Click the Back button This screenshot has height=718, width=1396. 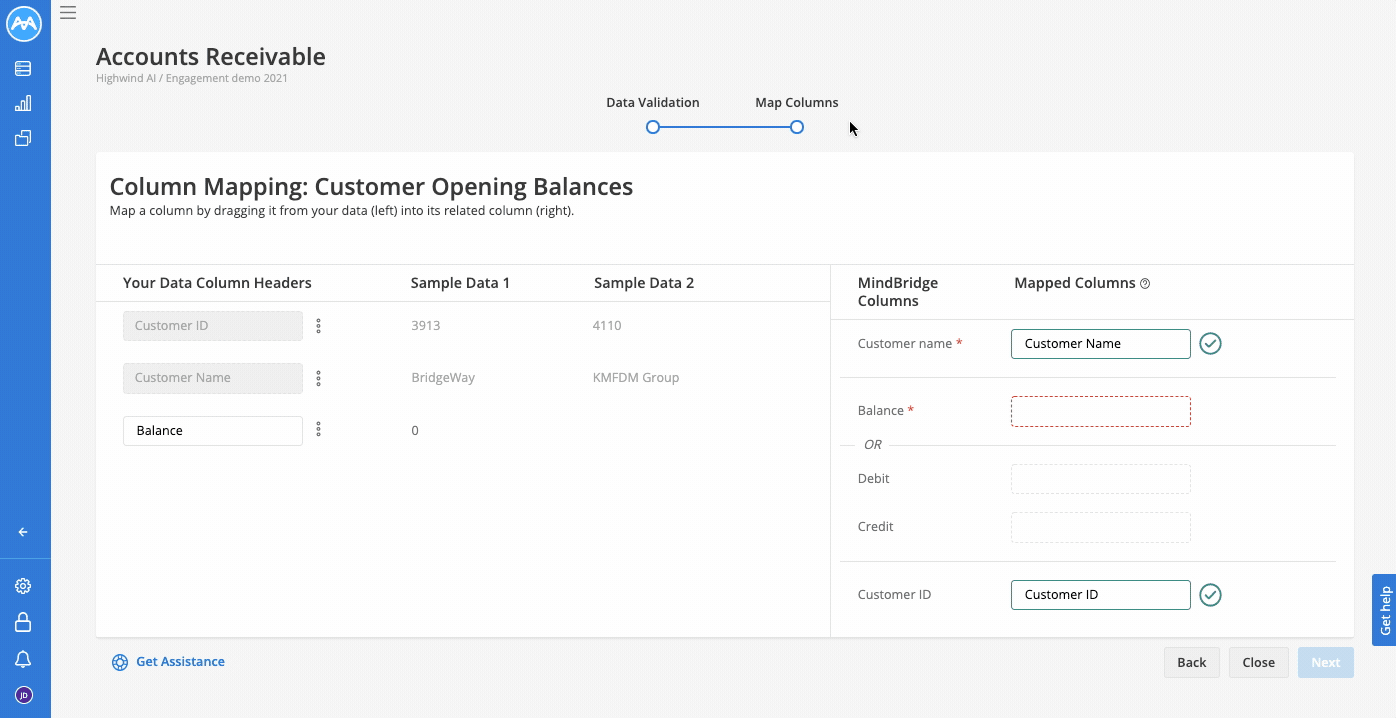1192,663
